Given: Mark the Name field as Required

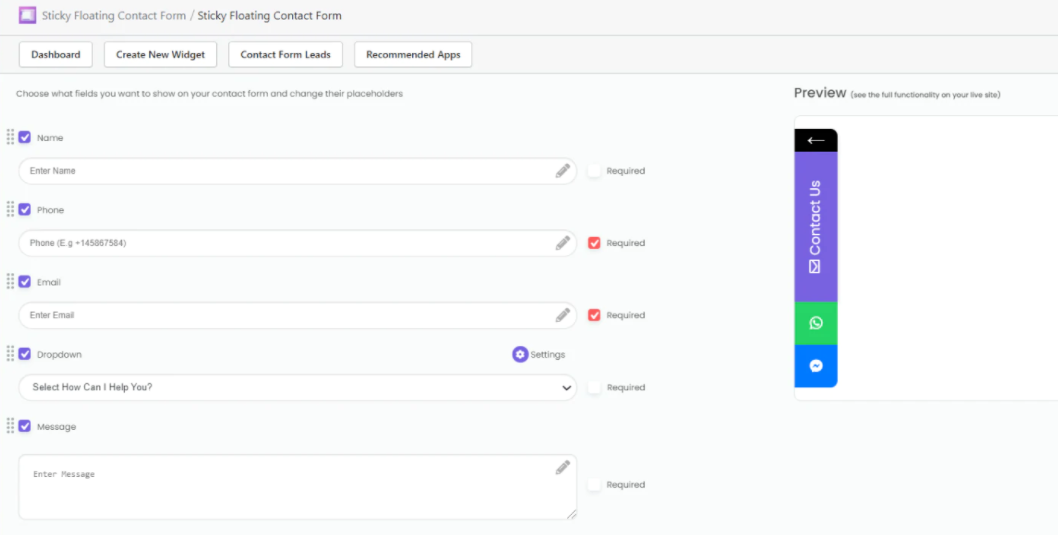Looking at the screenshot, I should [594, 171].
